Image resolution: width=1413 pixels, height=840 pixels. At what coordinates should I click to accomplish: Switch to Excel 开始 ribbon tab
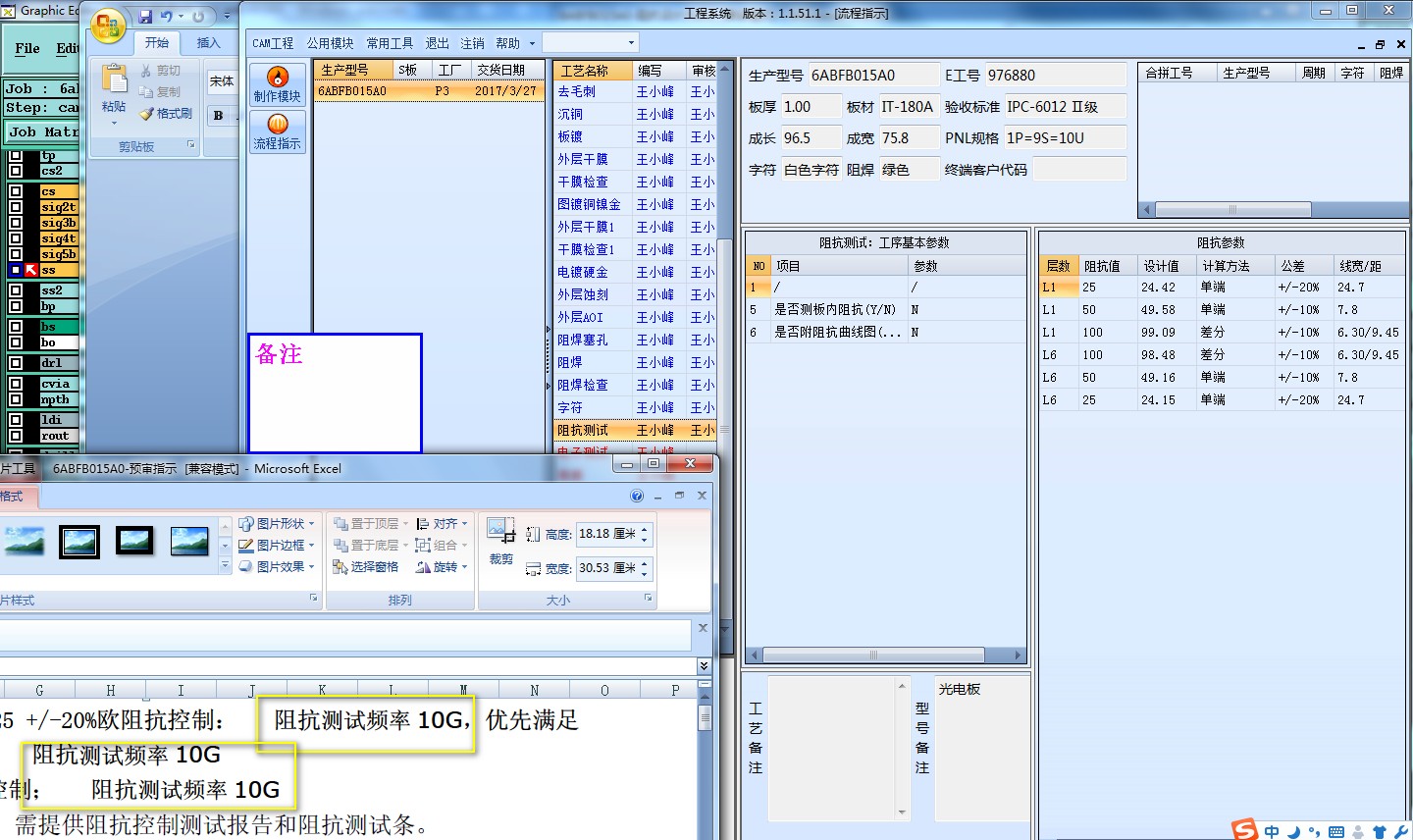[x=157, y=42]
